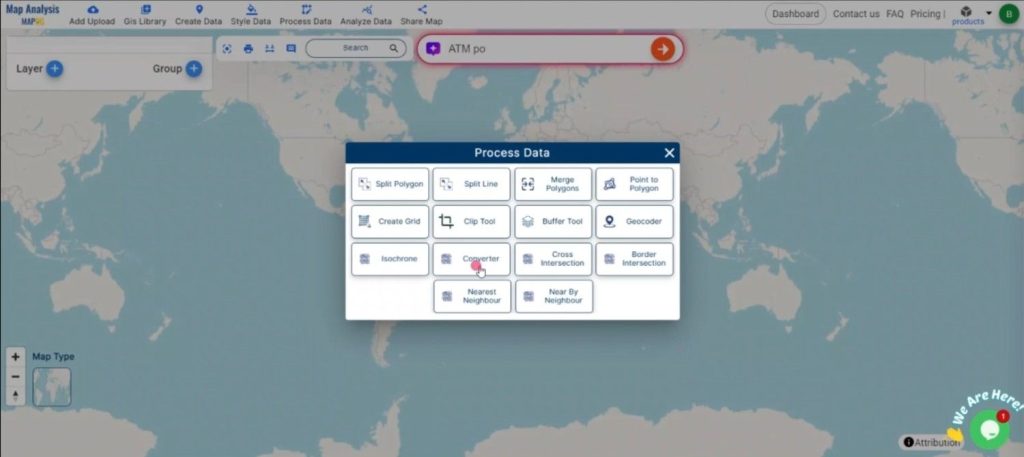Add a new Layer with plus button
The height and width of the screenshot is (457, 1024).
click(x=55, y=69)
